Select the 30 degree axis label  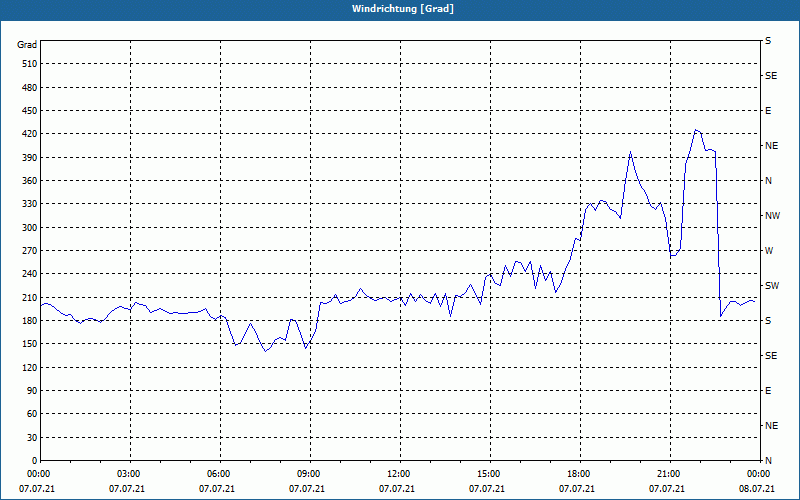point(32,437)
